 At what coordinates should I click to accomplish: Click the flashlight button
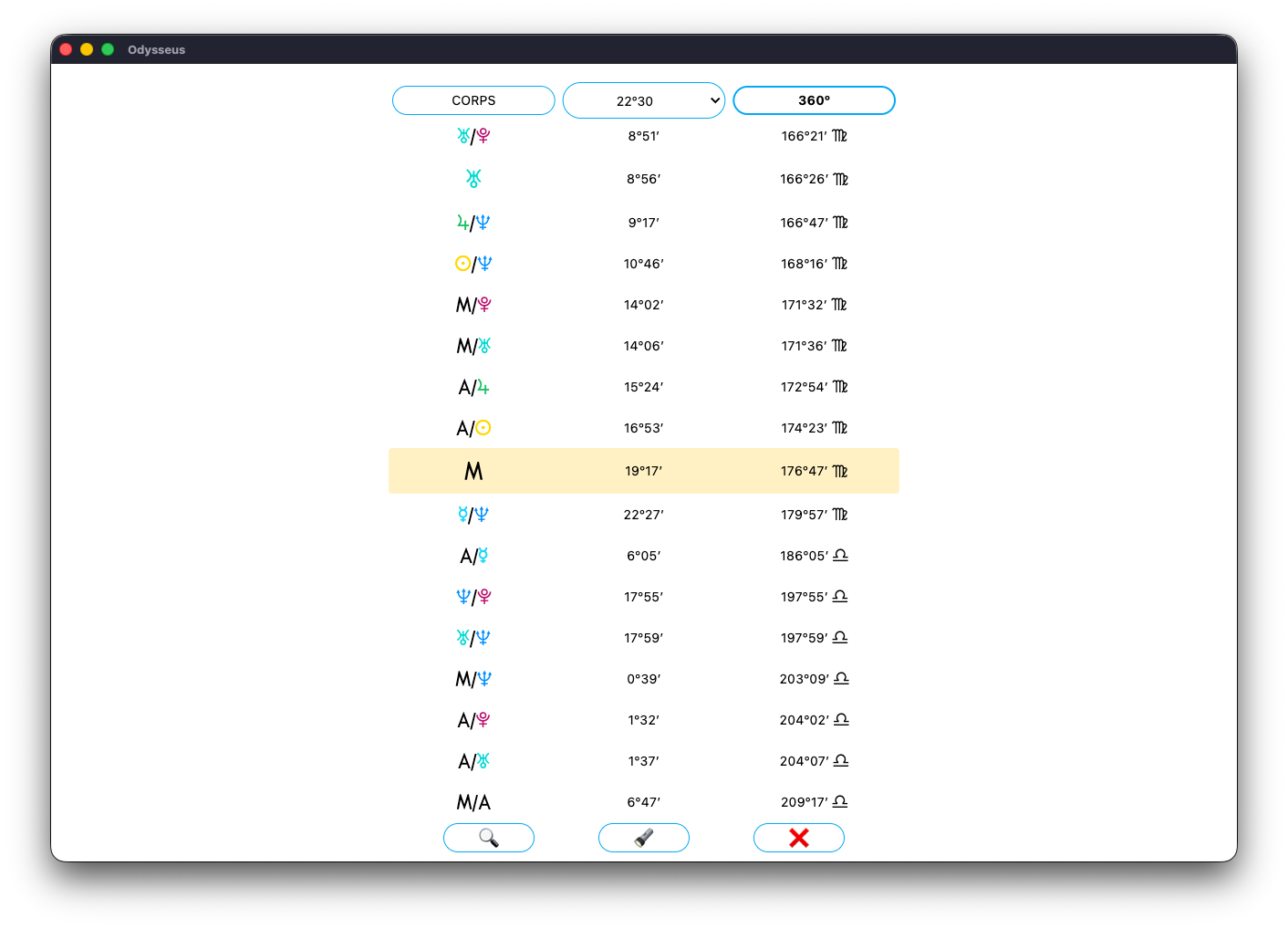coord(643,838)
